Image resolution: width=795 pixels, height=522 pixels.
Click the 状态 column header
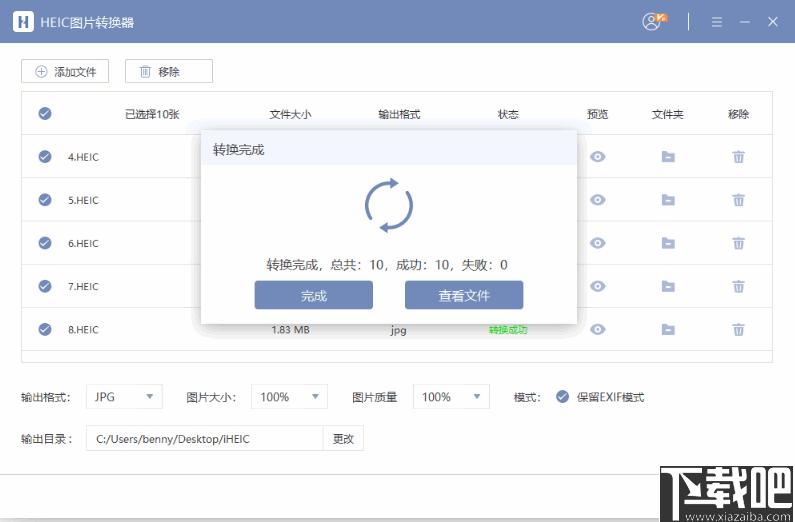508,114
